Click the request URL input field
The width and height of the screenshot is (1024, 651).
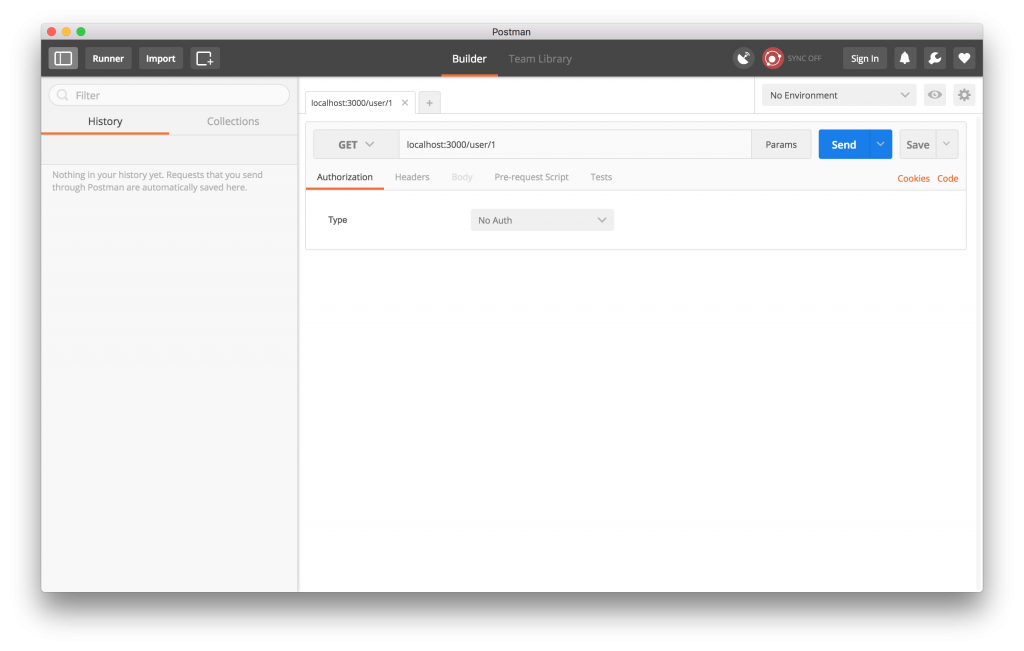click(575, 144)
